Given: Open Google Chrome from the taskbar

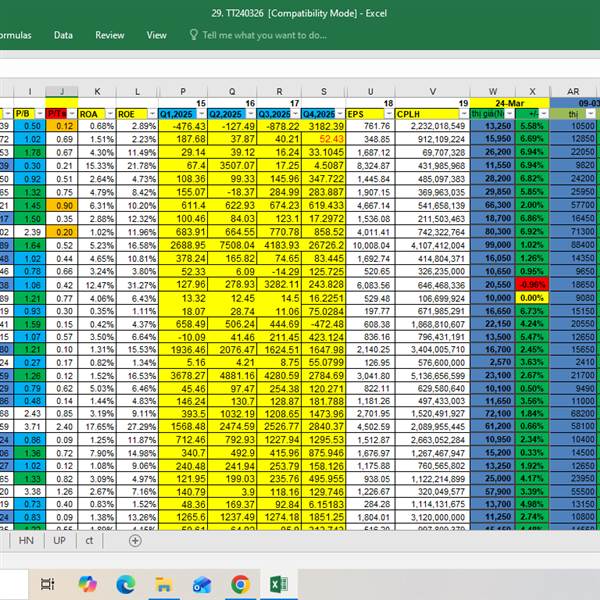Looking at the screenshot, I should [240, 584].
